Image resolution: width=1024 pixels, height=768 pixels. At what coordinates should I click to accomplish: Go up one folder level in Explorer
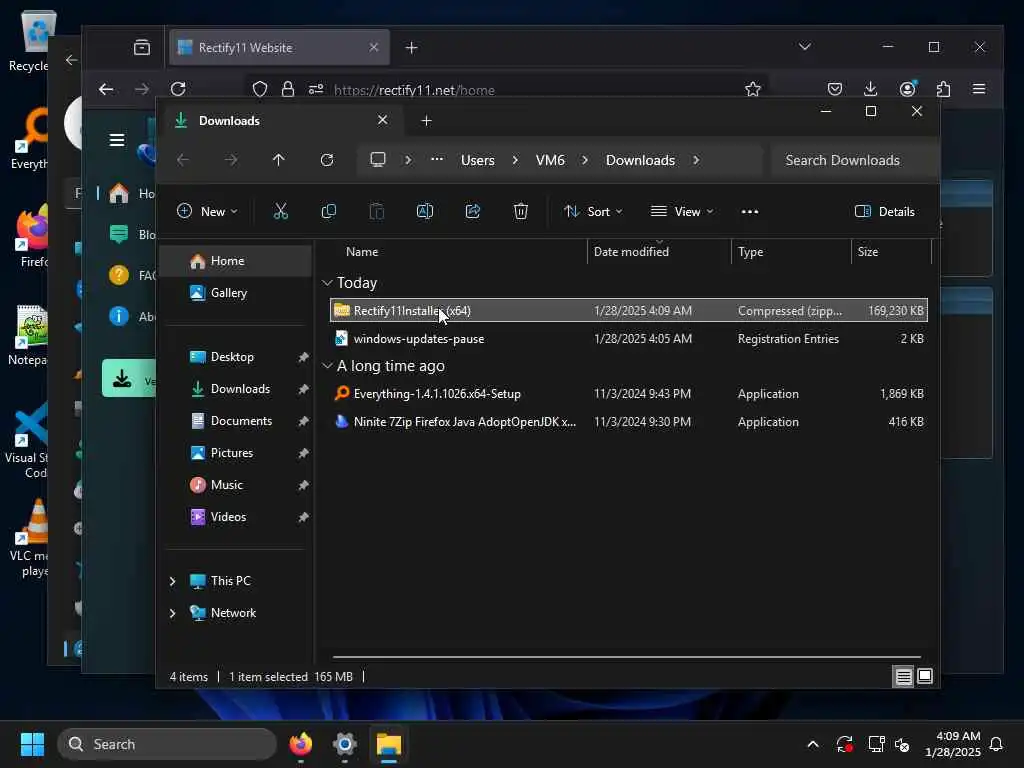coord(279,160)
